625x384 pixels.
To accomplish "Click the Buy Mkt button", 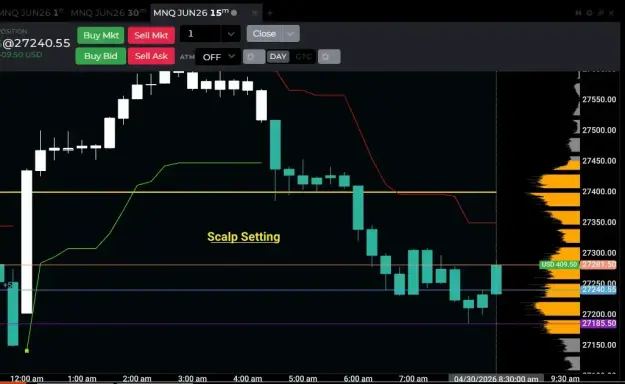I will click(101, 35).
